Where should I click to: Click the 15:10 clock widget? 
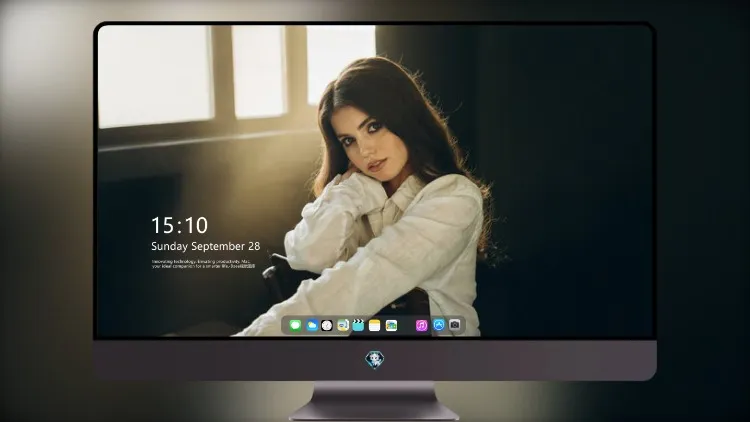179,225
